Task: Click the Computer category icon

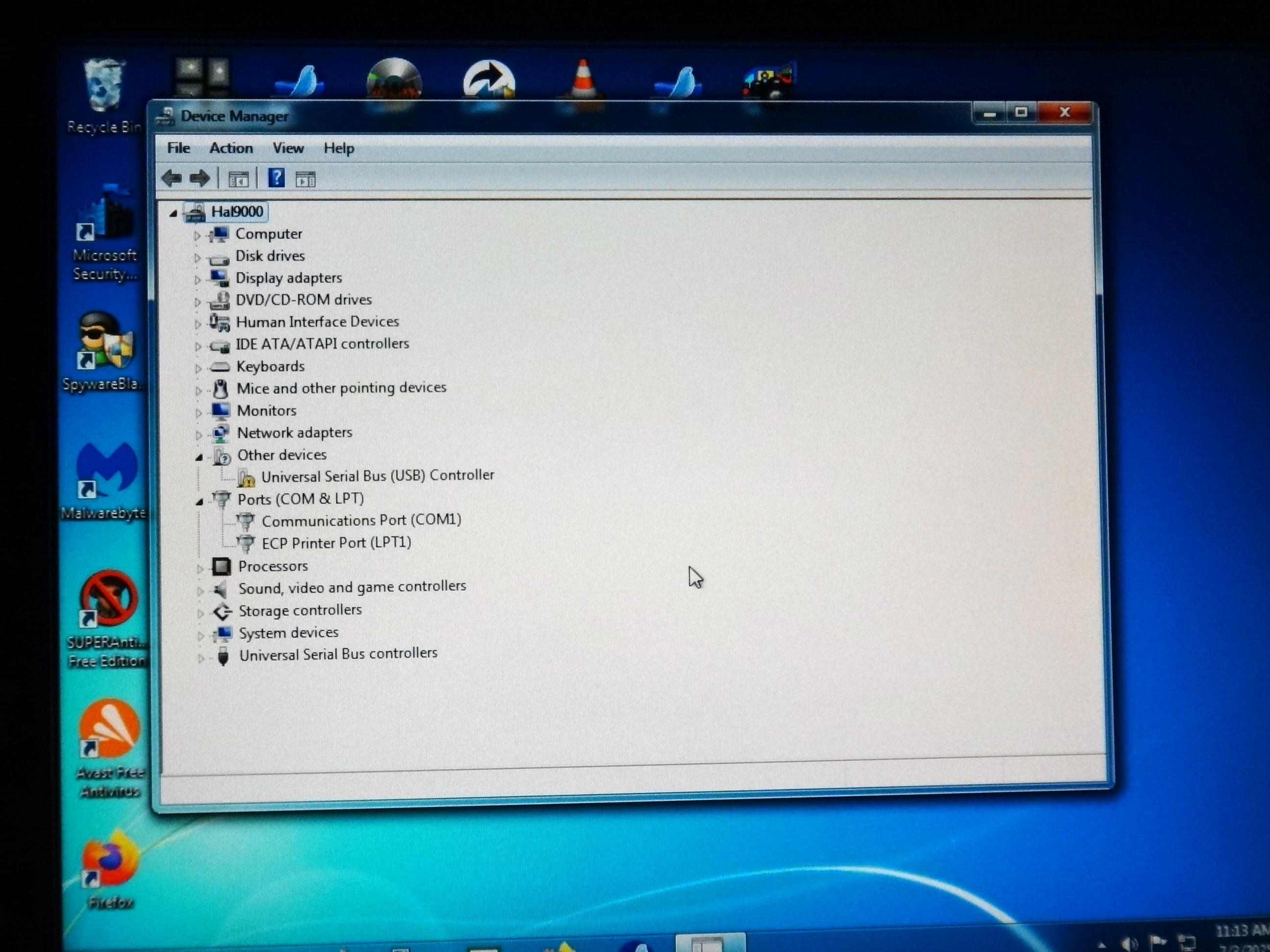Action: (x=219, y=234)
